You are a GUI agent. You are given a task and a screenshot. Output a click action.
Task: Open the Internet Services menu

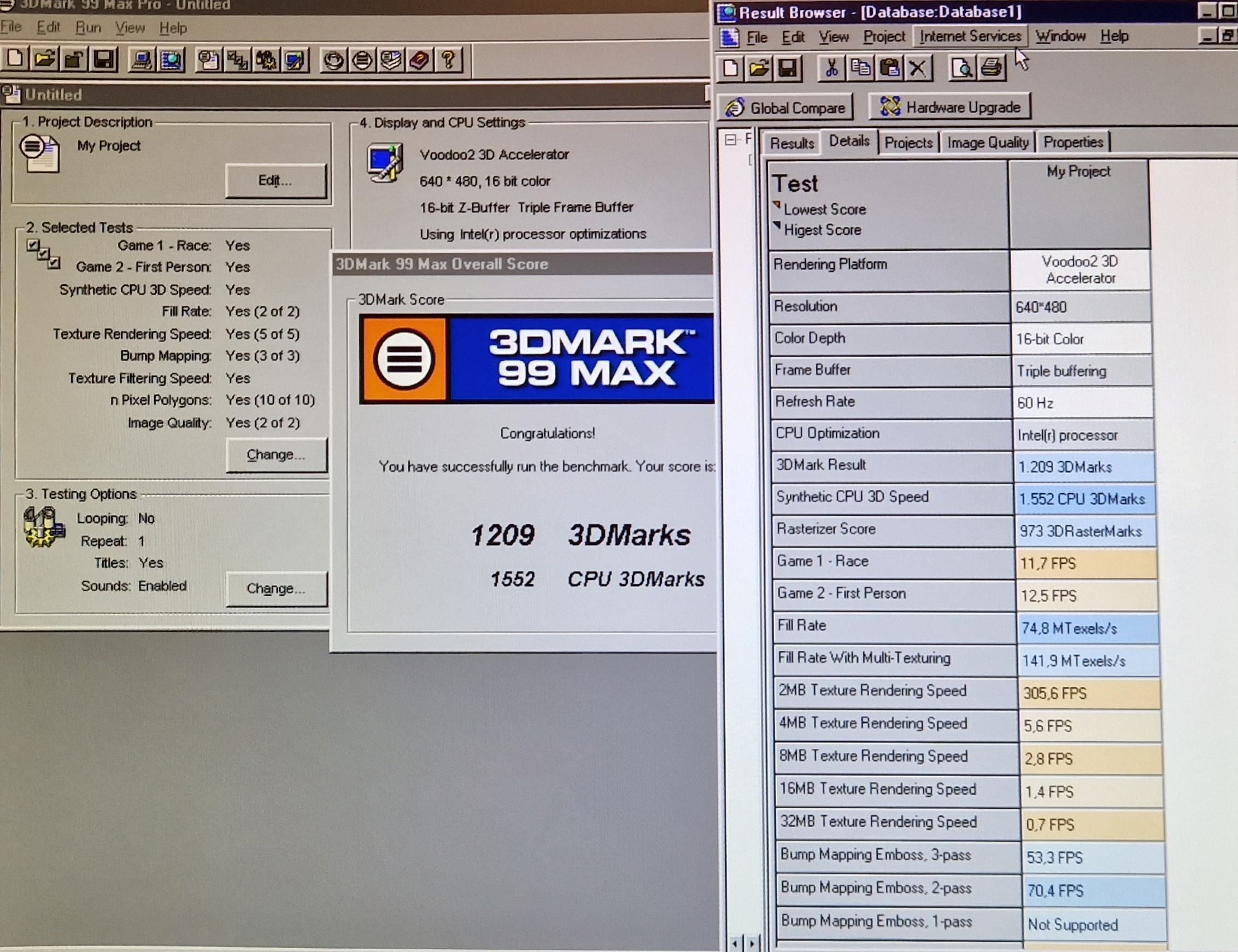coord(970,36)
